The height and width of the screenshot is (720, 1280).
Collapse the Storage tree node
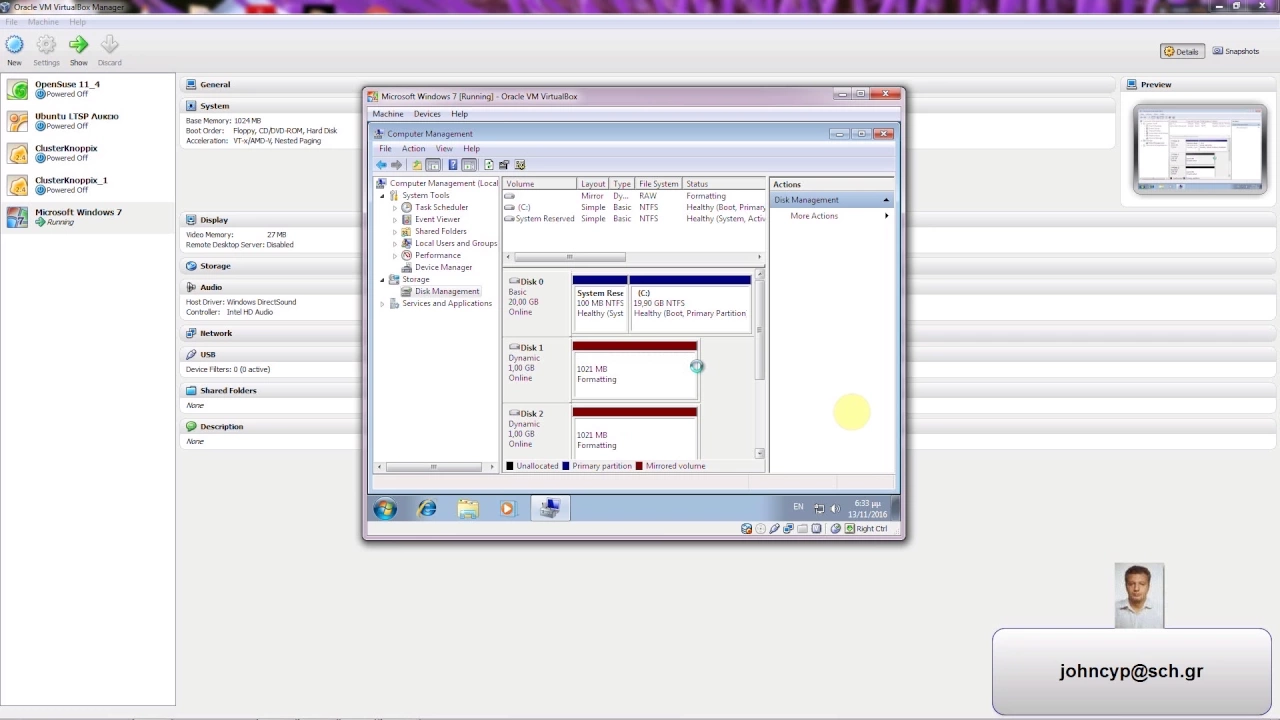[x=382, y=280]
